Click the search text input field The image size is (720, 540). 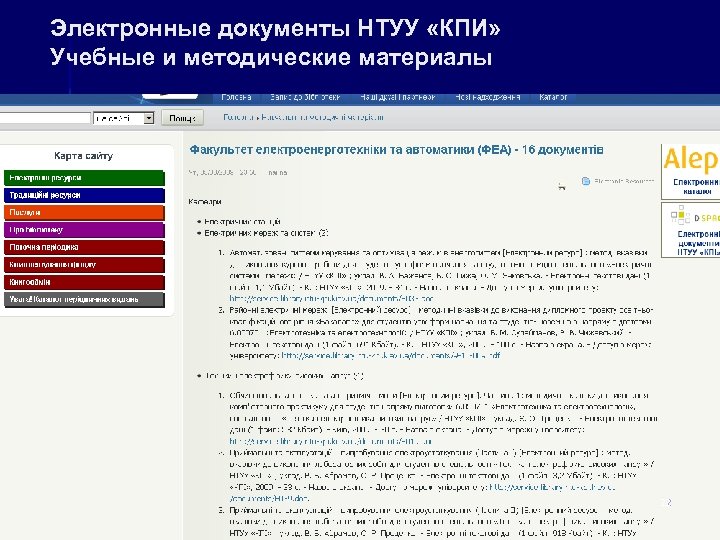[45, 118]
